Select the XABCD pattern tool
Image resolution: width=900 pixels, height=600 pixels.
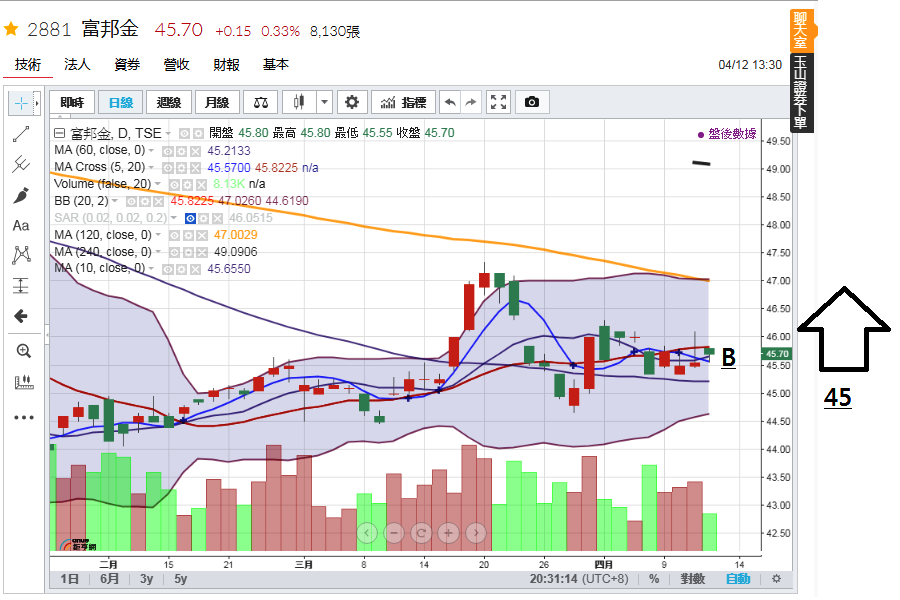coord(21,255)
